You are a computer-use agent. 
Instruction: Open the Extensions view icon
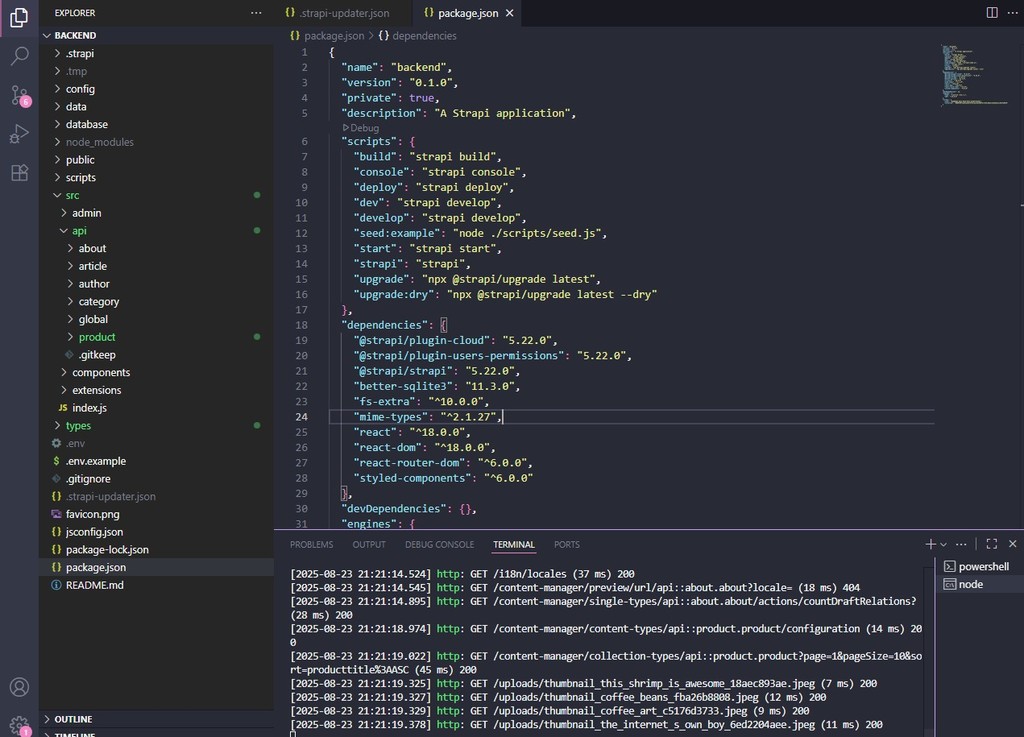click(x=19, y=173)
